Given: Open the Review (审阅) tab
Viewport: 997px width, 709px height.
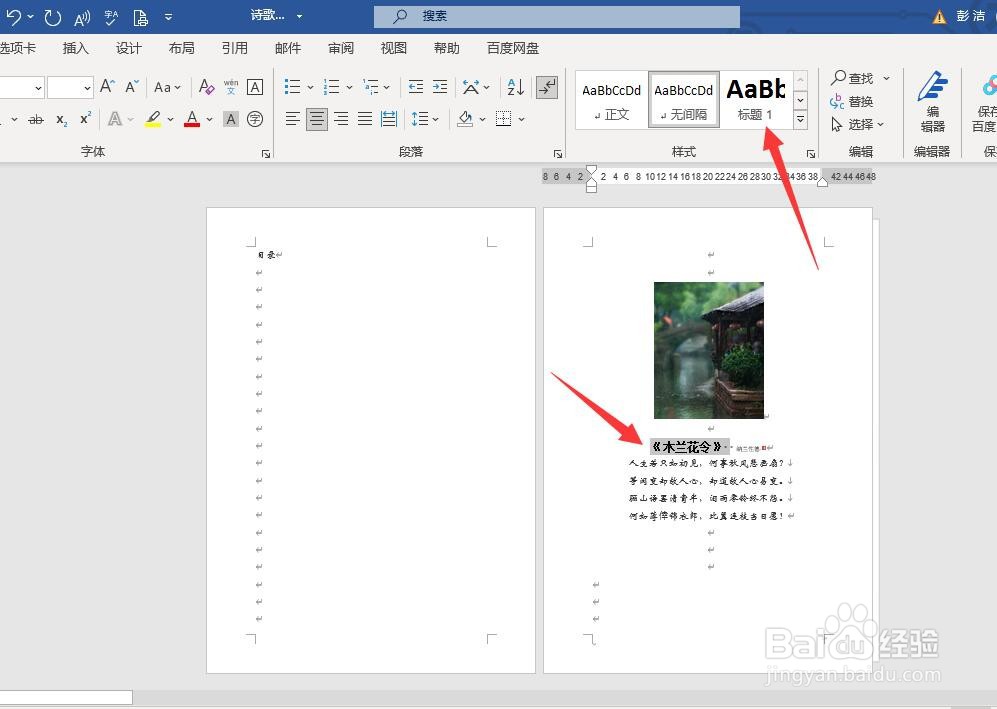Looking at the screenshot, I should [341, 48].
